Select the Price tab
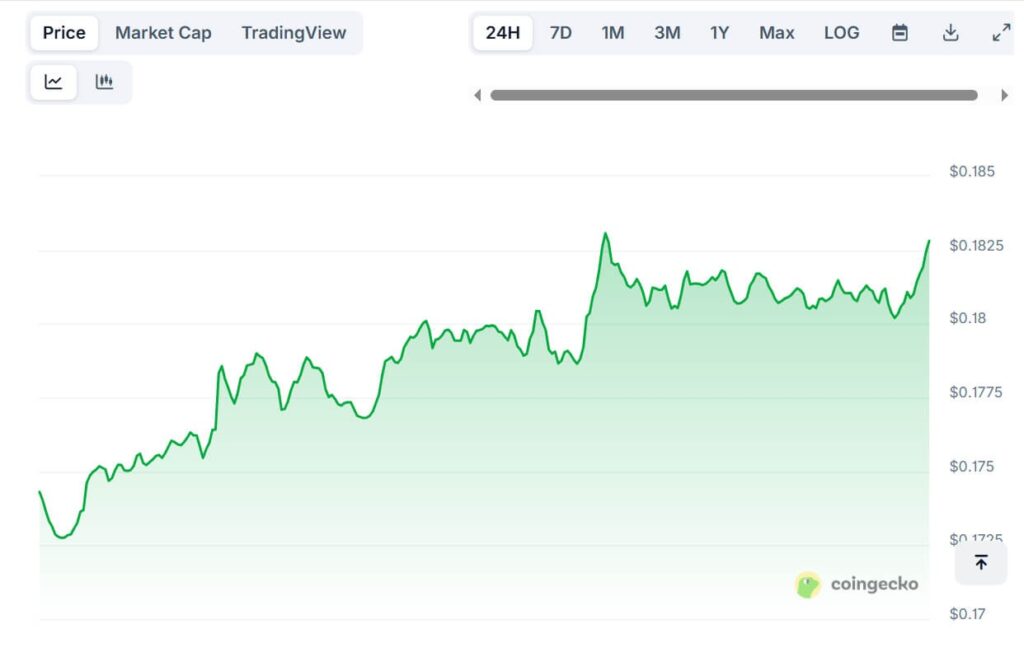 [64, 33]
